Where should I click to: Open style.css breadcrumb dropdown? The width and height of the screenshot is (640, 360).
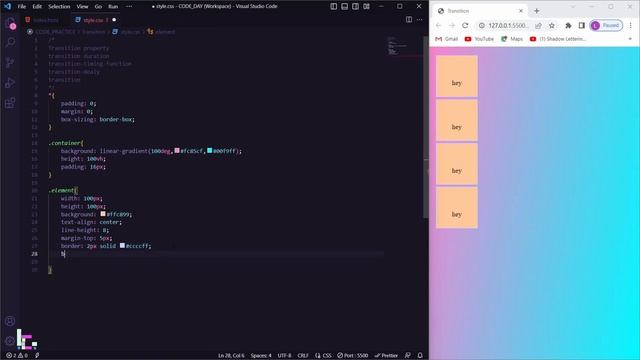pyautogui.click(x=127, y=32)
